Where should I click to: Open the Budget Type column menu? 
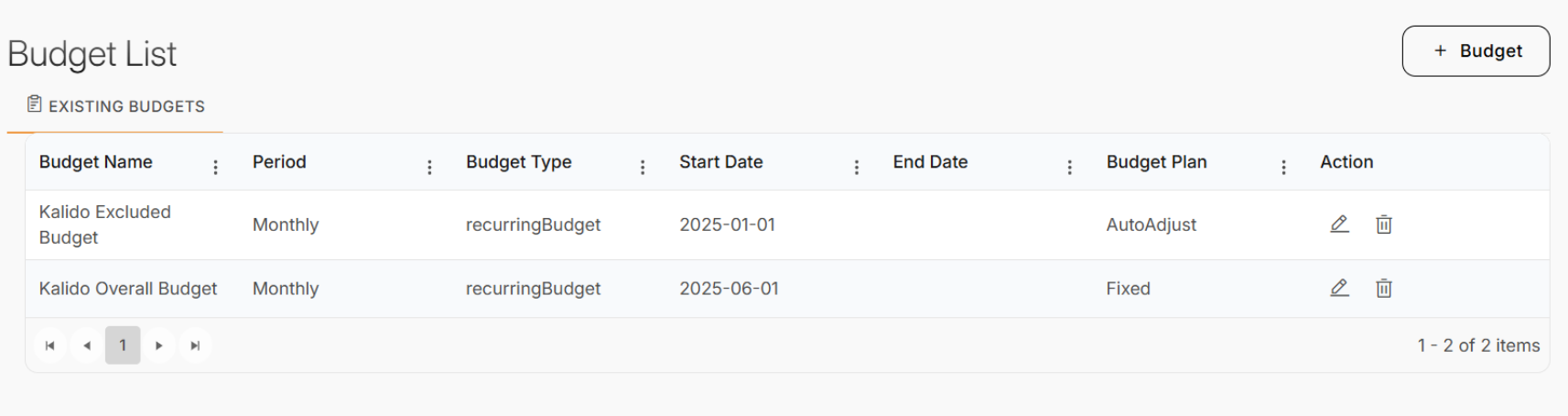pyautogui.click(x=643, y=167)
